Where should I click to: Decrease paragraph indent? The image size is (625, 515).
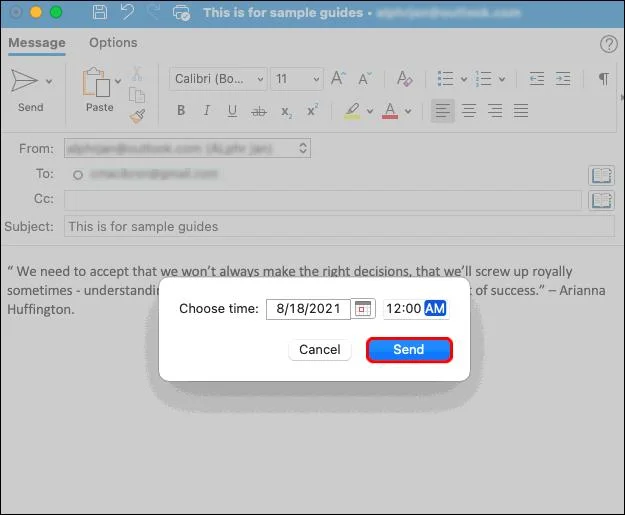pos(537,79)
